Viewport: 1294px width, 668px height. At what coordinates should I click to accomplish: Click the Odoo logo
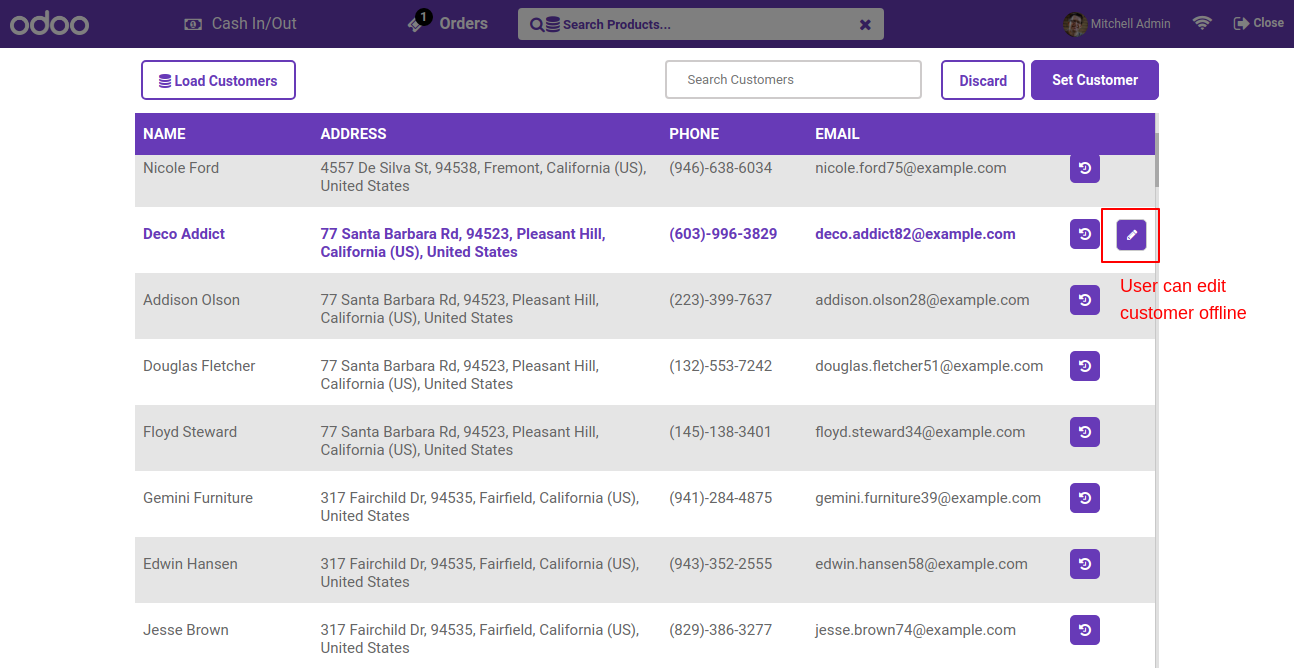click(50, 23)
